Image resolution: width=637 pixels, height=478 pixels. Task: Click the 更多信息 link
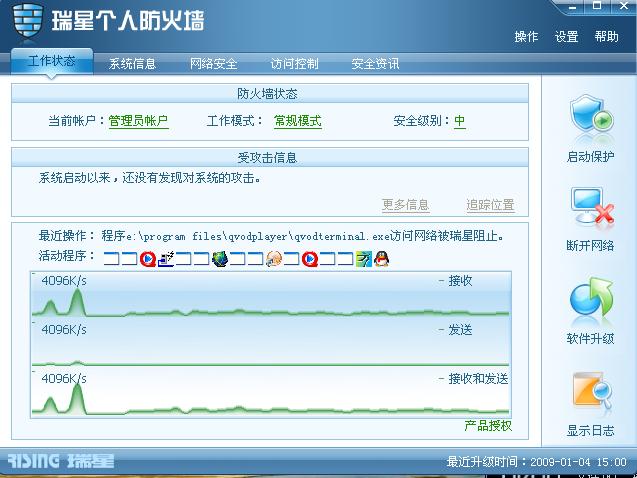pyautogui.click(x=405, y=205)
